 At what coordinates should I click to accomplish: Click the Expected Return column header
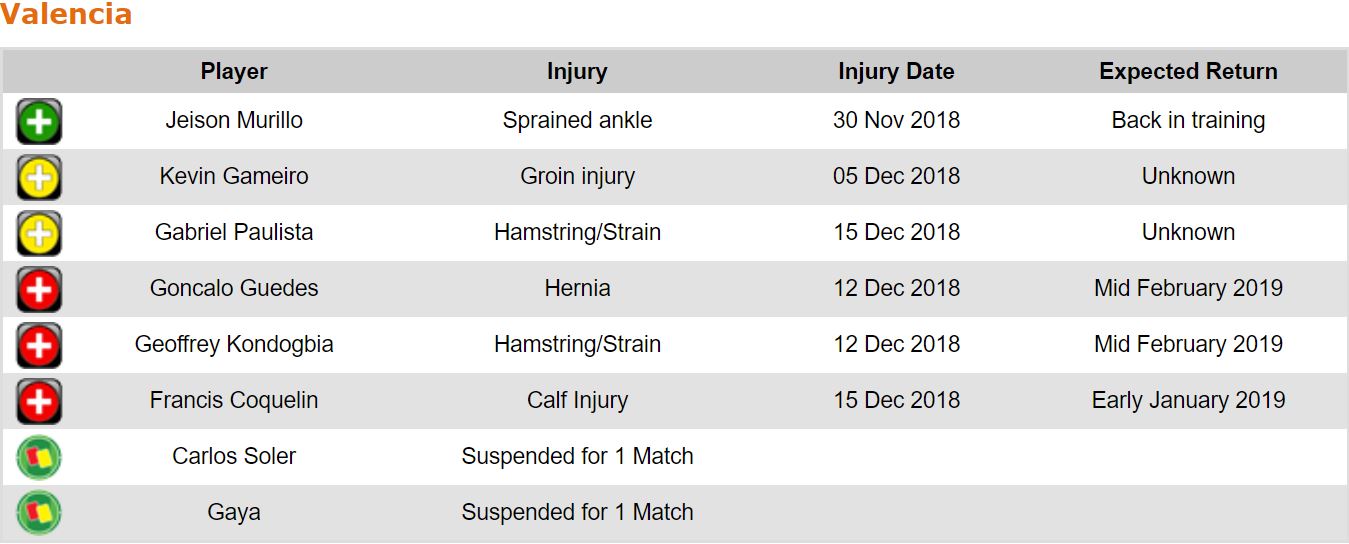pos(1188,72)
